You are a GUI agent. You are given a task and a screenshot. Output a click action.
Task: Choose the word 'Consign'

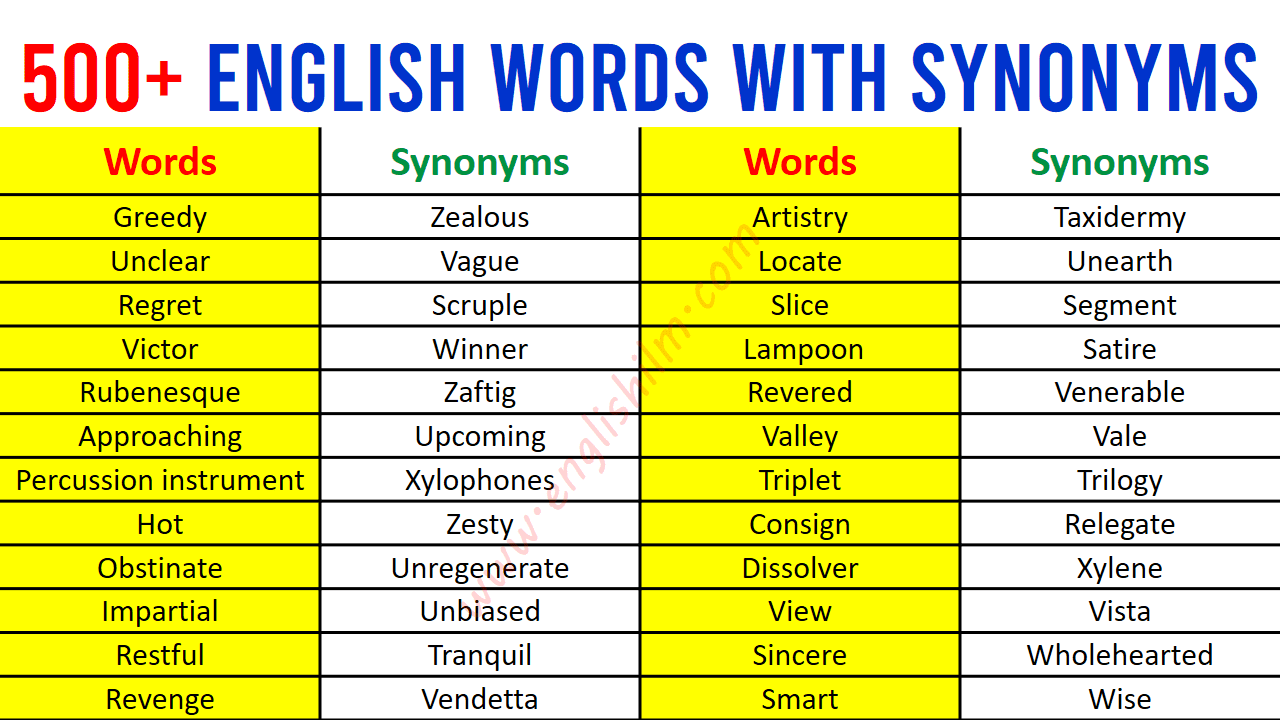pyautogui.click(x=800, y=525)
